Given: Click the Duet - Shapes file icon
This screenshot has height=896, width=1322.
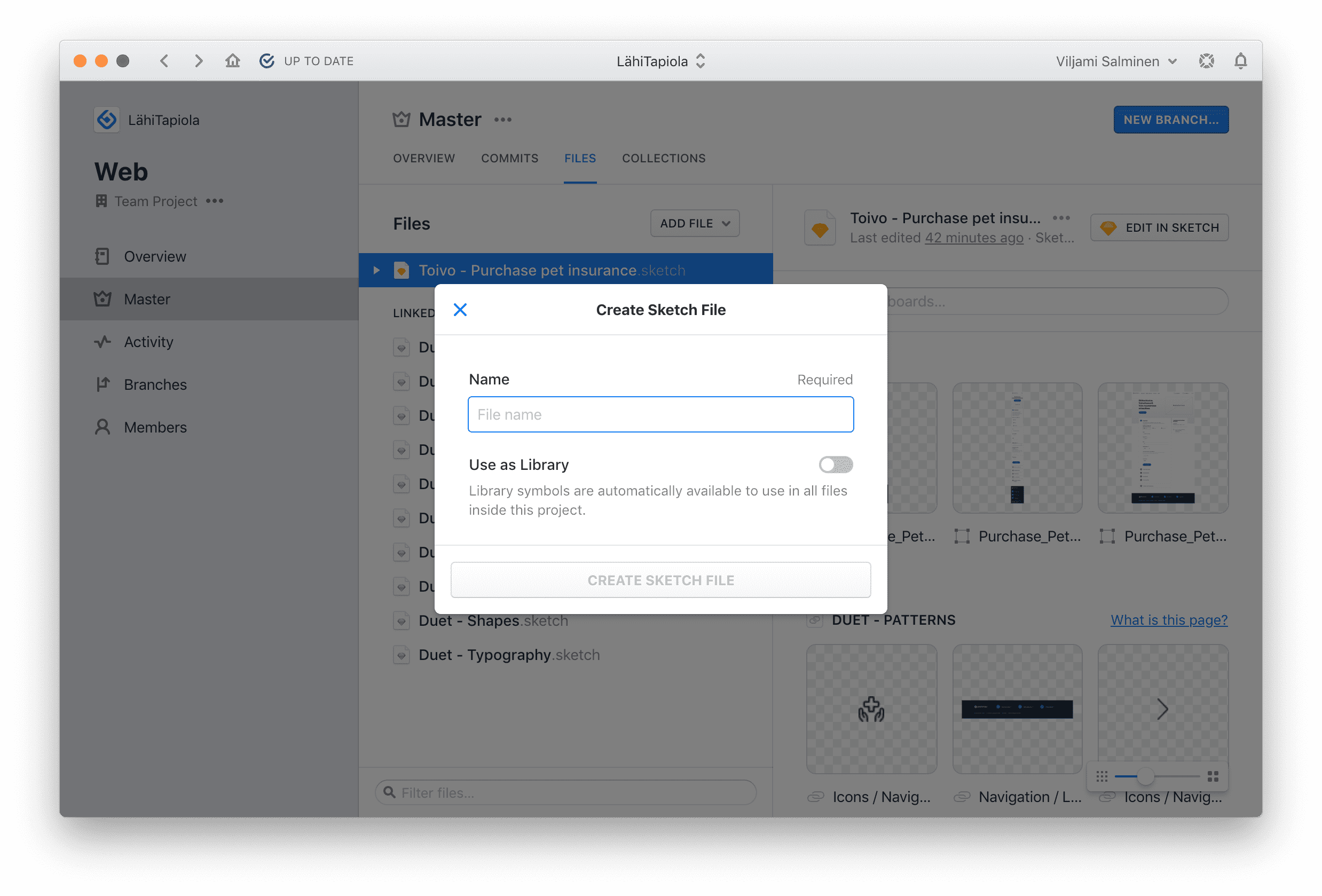Looking at the screenshot, I should tap(401, 620).
